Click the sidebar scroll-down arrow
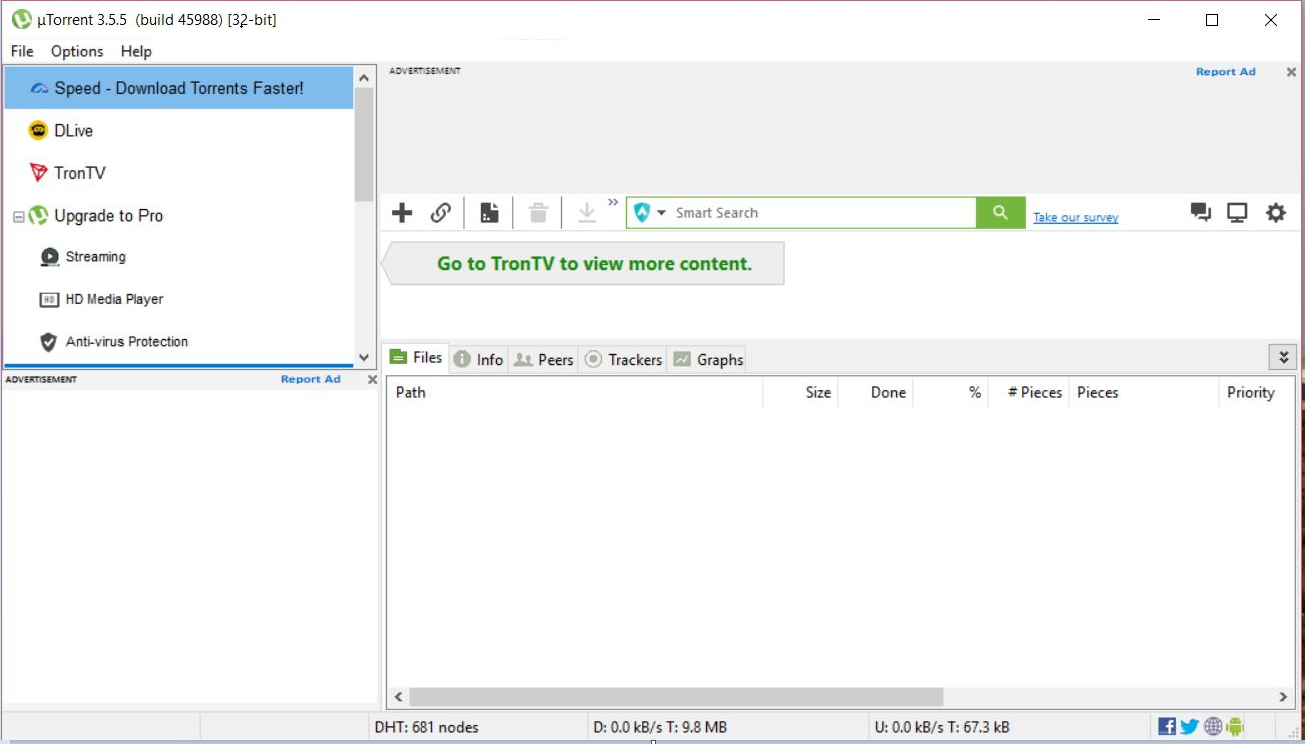1305x744 pixels. 363,357
